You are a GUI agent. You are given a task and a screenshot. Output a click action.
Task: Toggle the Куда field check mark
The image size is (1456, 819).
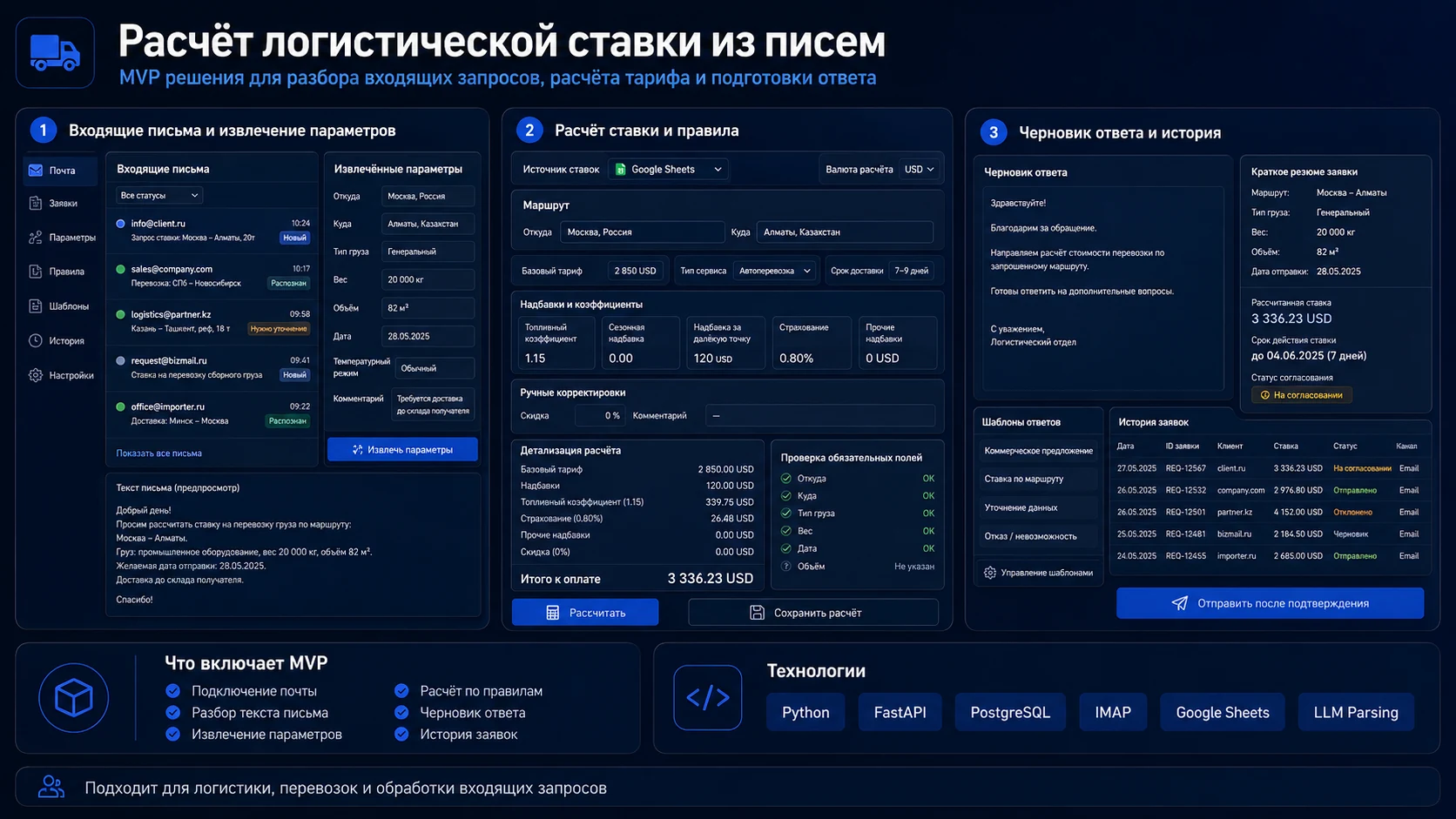click(x=786, y=495)
